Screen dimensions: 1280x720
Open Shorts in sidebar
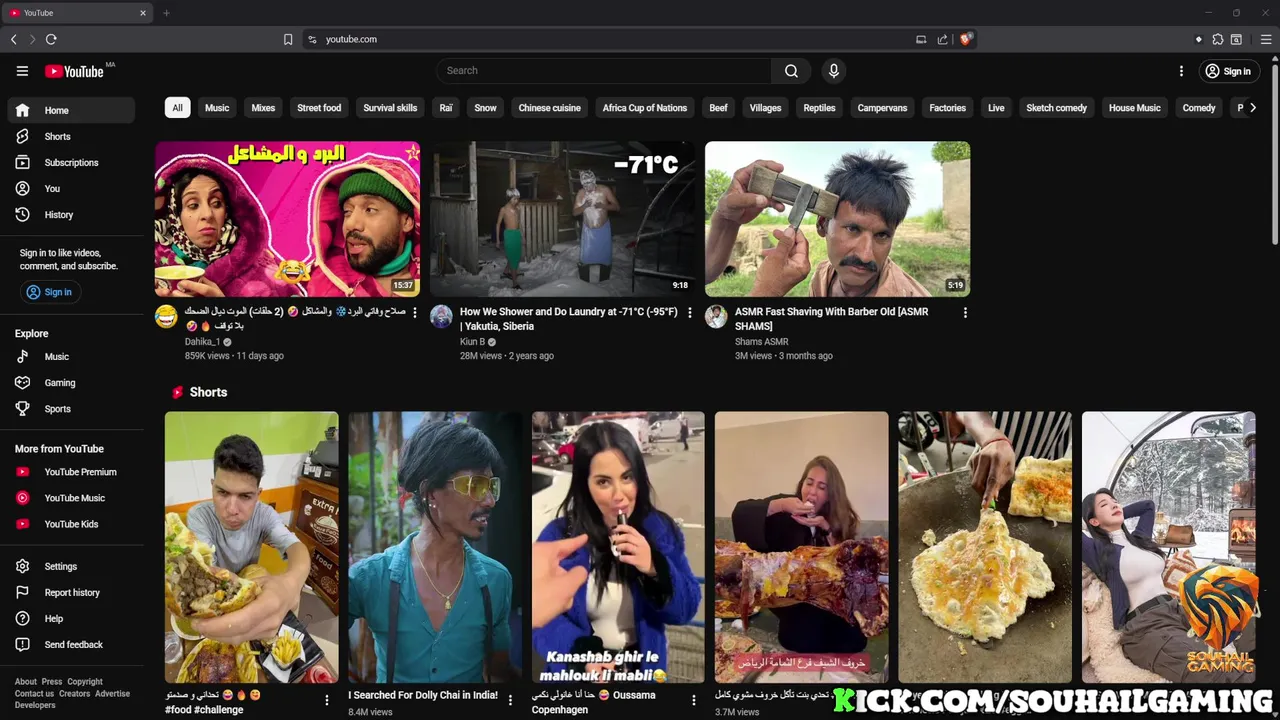[x=70, y=136]
